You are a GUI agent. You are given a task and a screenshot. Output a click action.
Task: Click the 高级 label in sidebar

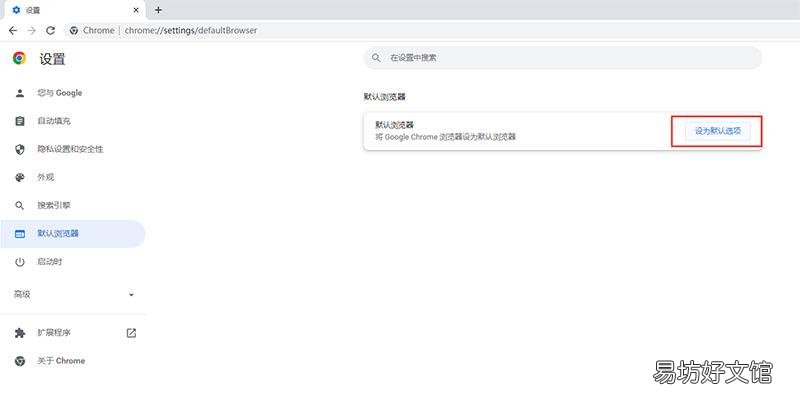(x=22, y=294)
